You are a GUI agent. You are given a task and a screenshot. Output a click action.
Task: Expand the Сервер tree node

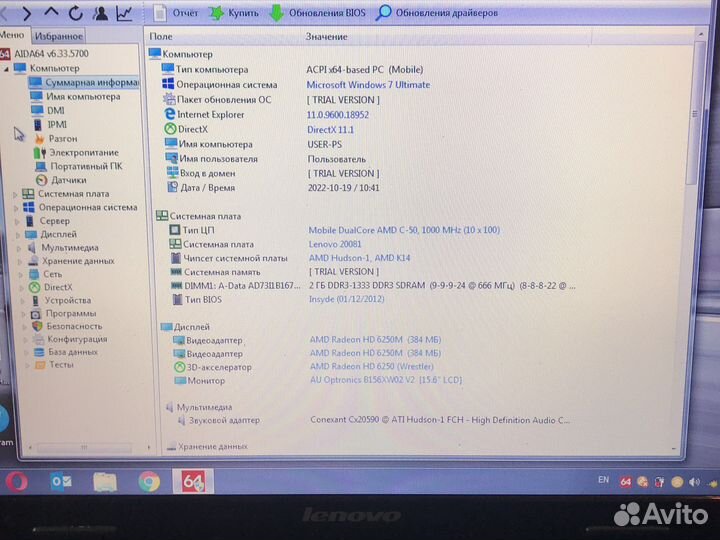coord(17,222)
